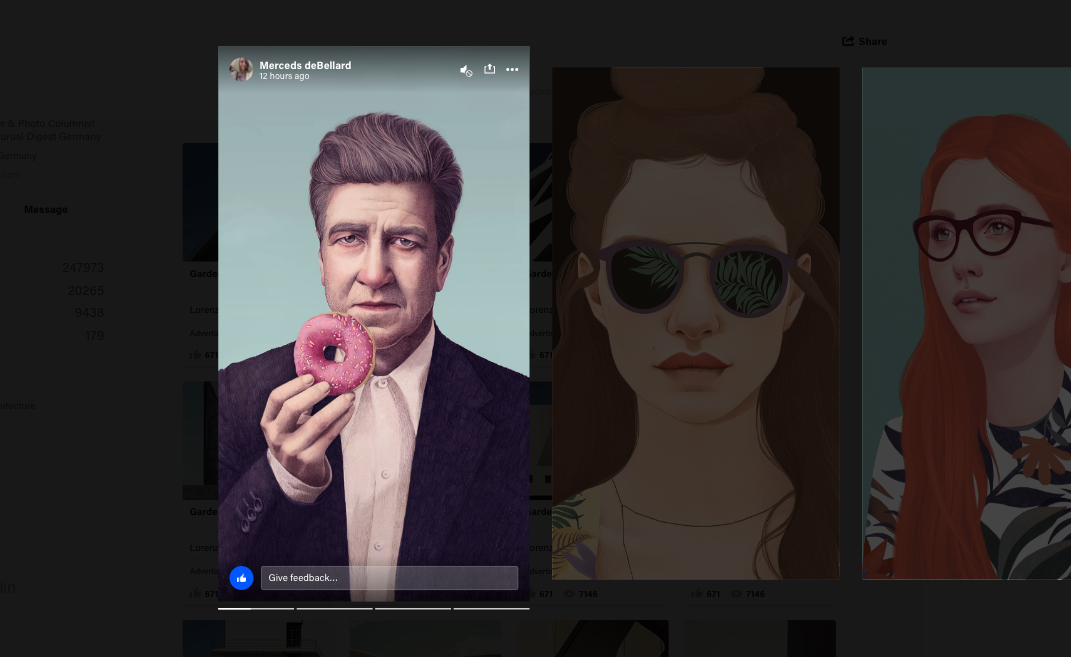Jump to fourth story progress segment
This screenshot has width=1071, height=657.
click(x=492, y=609)
